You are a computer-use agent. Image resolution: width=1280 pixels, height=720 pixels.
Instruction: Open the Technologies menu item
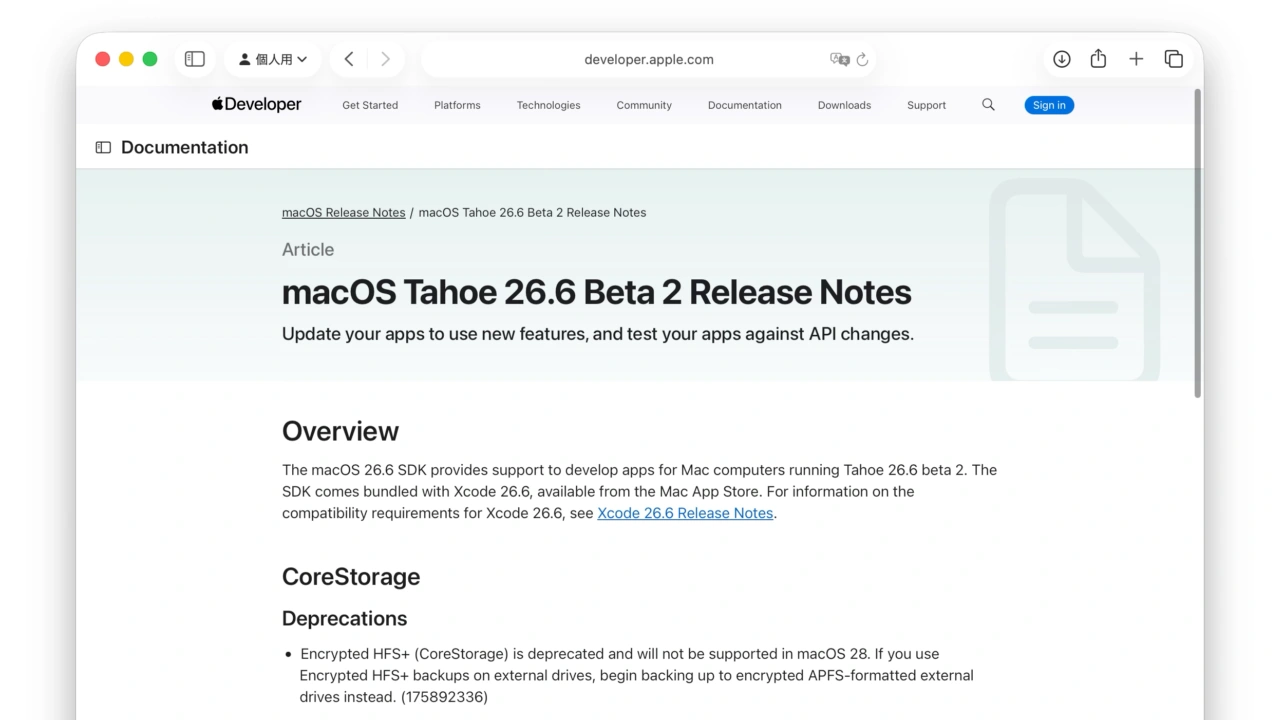548,105
